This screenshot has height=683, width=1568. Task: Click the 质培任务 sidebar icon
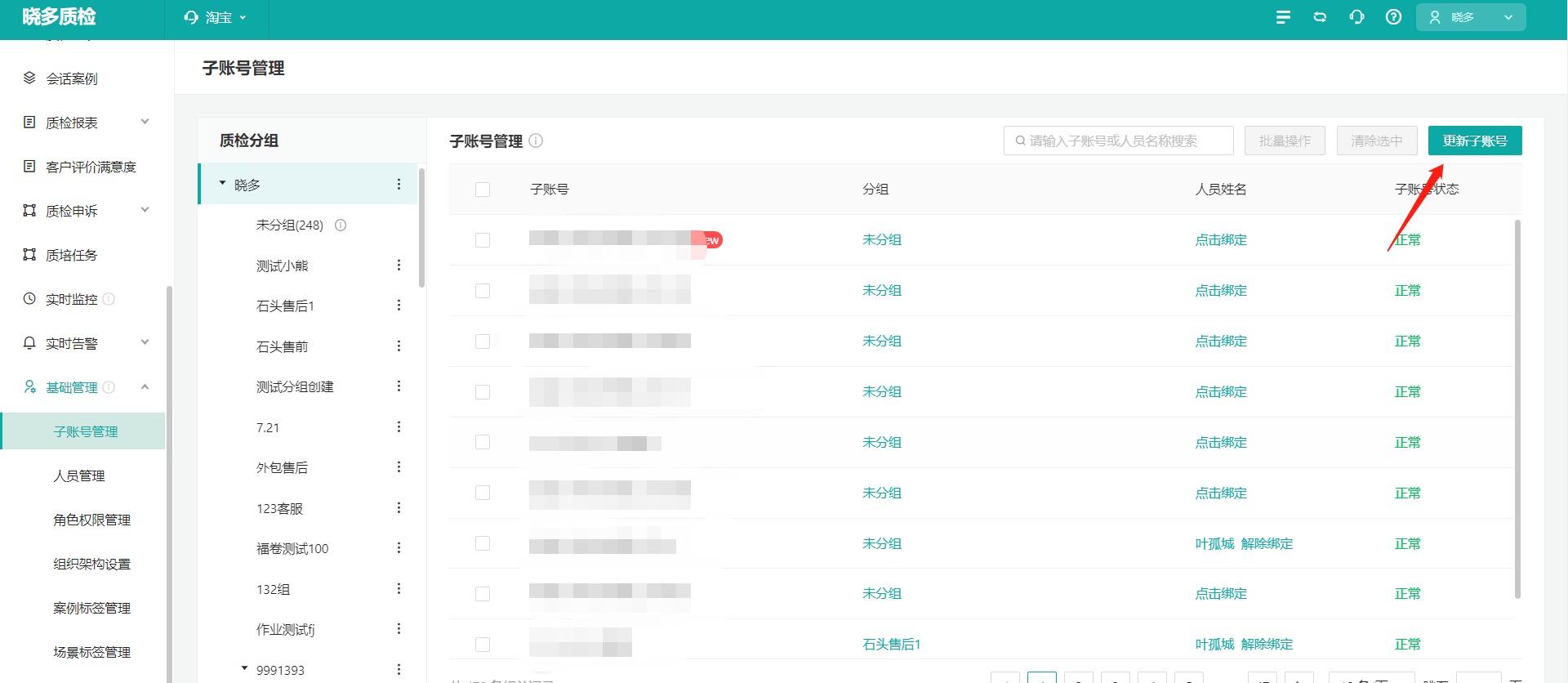[x=29, y=254]
